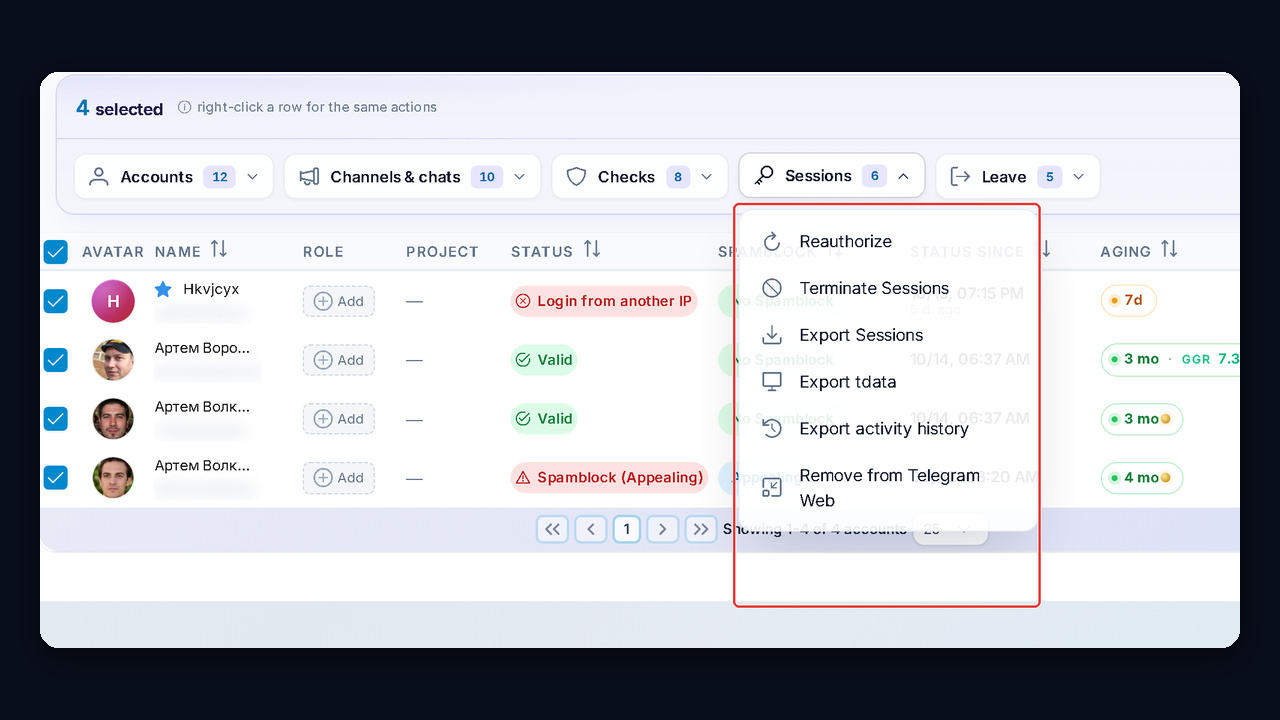
Task: Sort by Name using arrows icon
Action: [x=219, y=250]
